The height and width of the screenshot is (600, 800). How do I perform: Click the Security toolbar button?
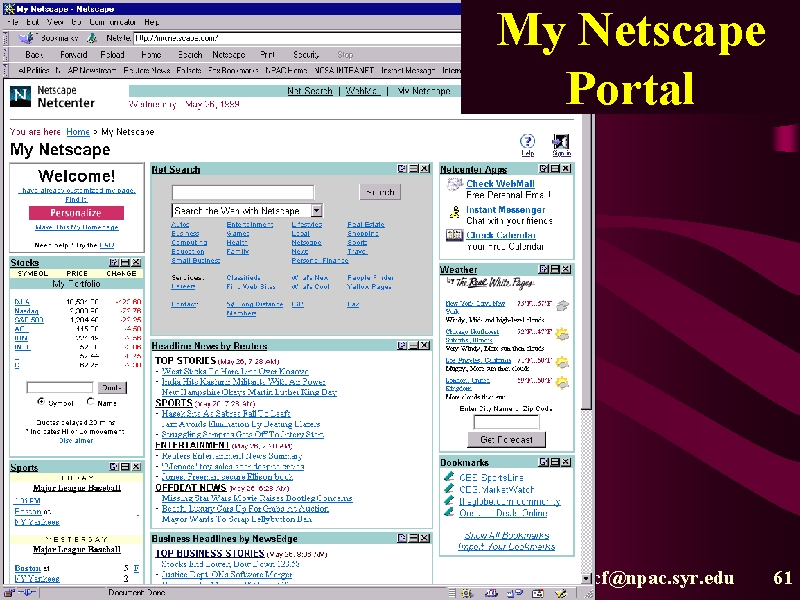coord(306,55)
